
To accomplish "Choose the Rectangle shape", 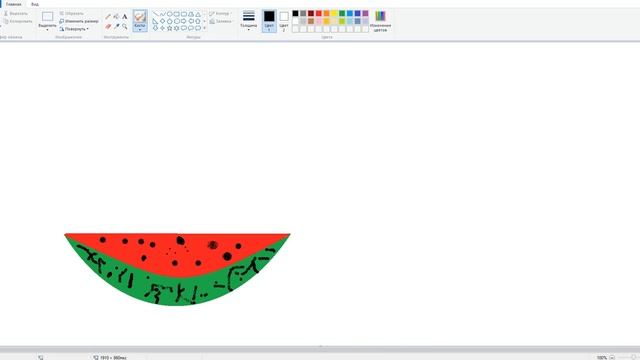I will coord(177,14).
